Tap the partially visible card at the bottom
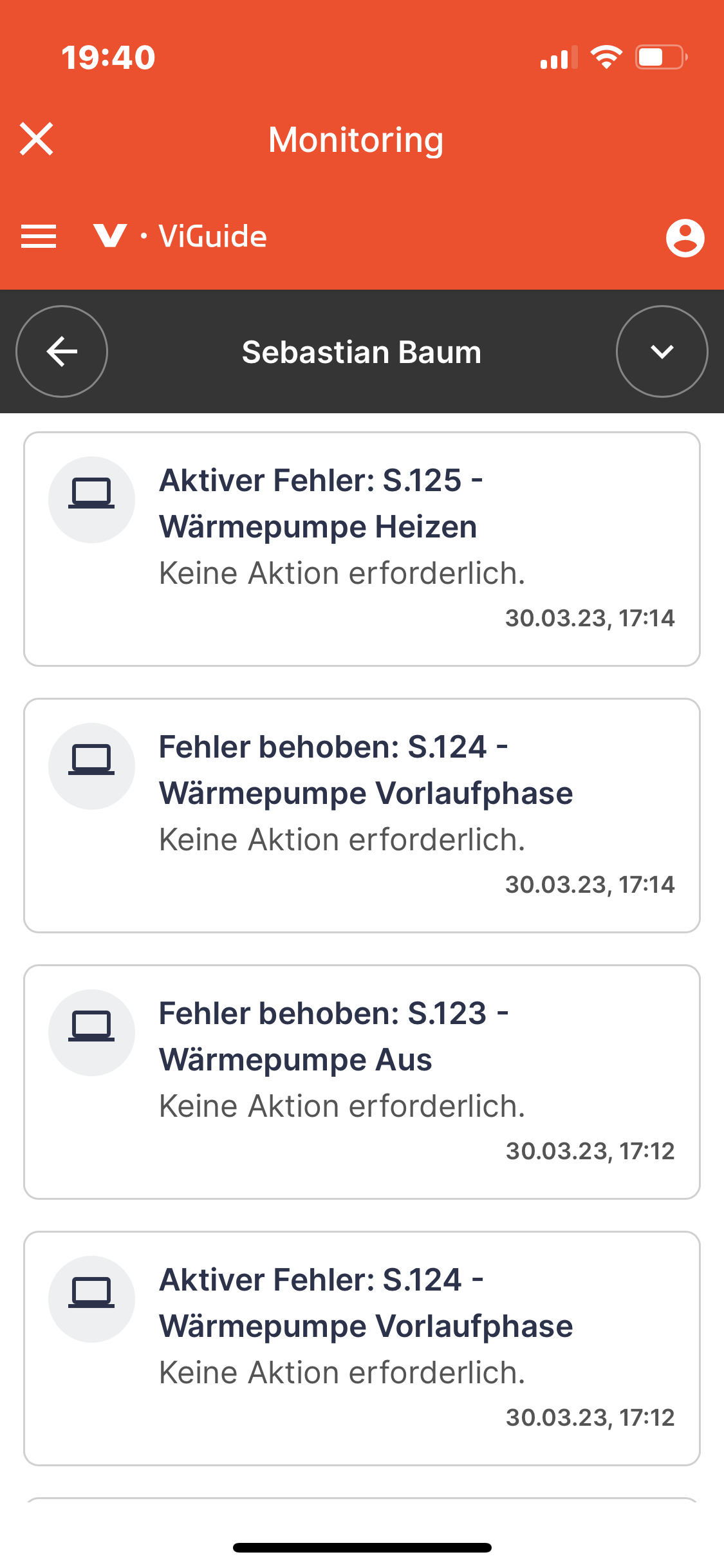Image resolution: width=724 pixels, height=1568 pixels. coord(362,1500)
